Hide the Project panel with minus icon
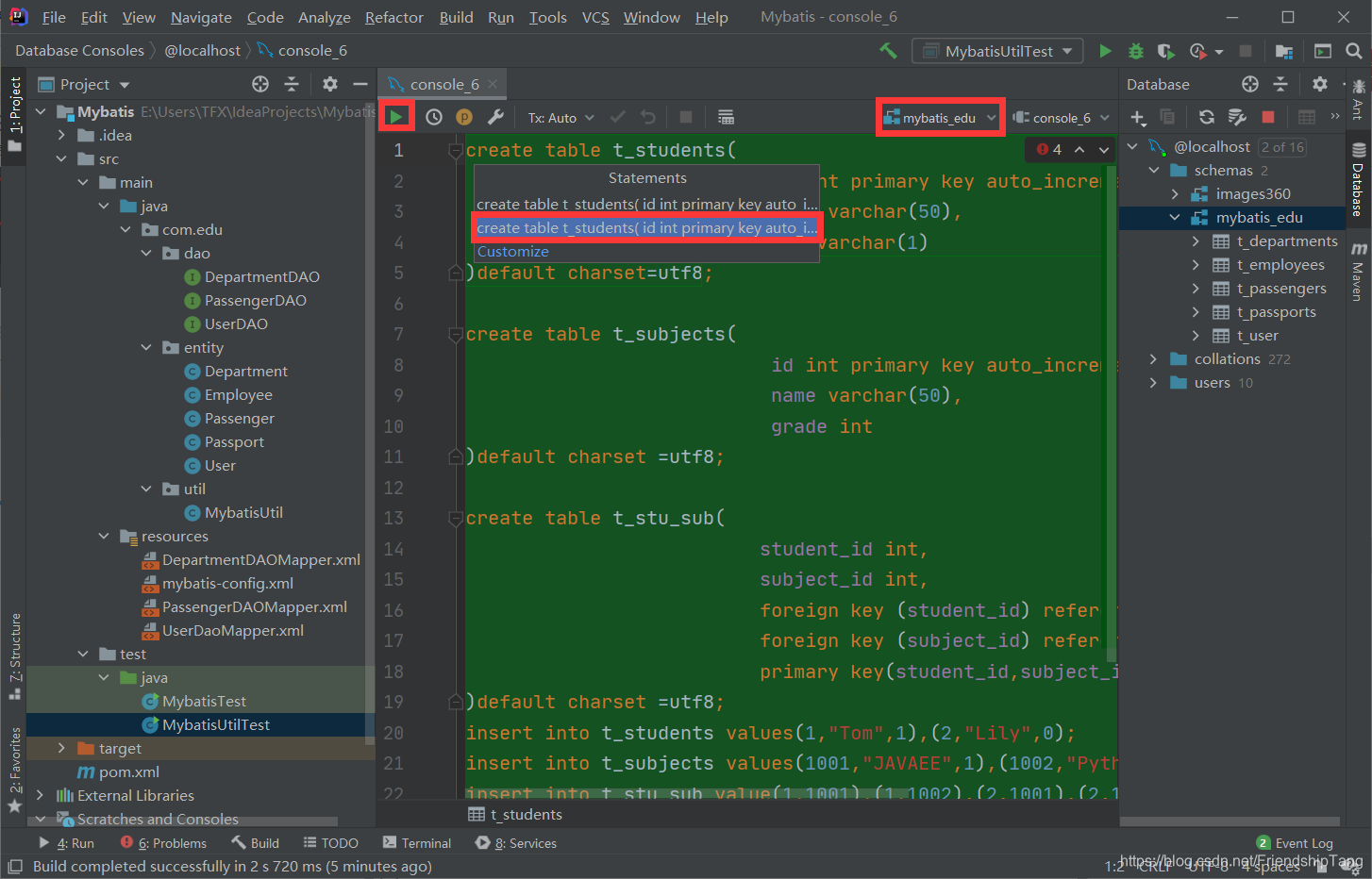 click(x=360, y=84)
